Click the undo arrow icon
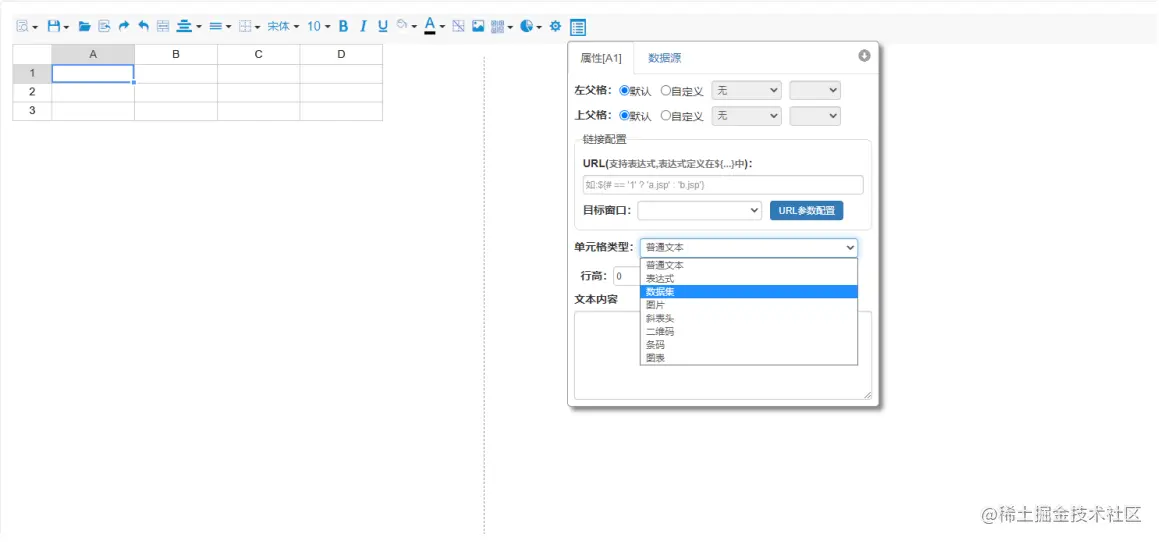The height and width of the screenshot is (542, 1159). point(143,26)
